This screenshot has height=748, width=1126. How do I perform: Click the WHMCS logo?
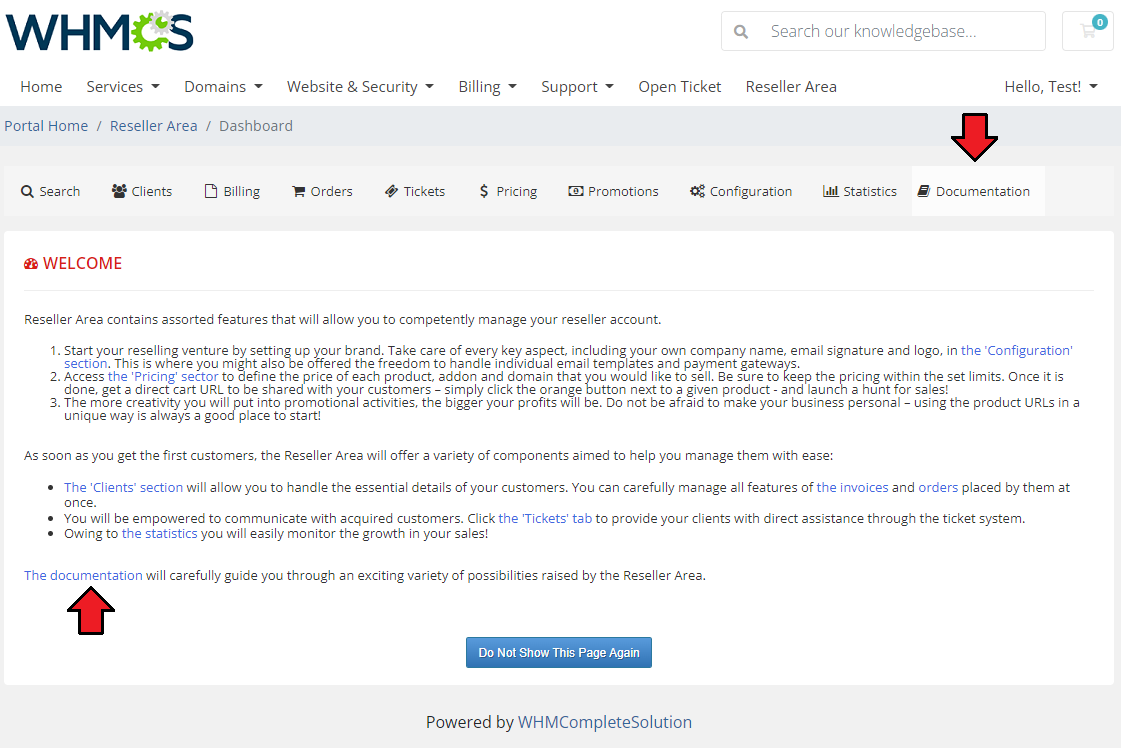click(x=100, y=32)
